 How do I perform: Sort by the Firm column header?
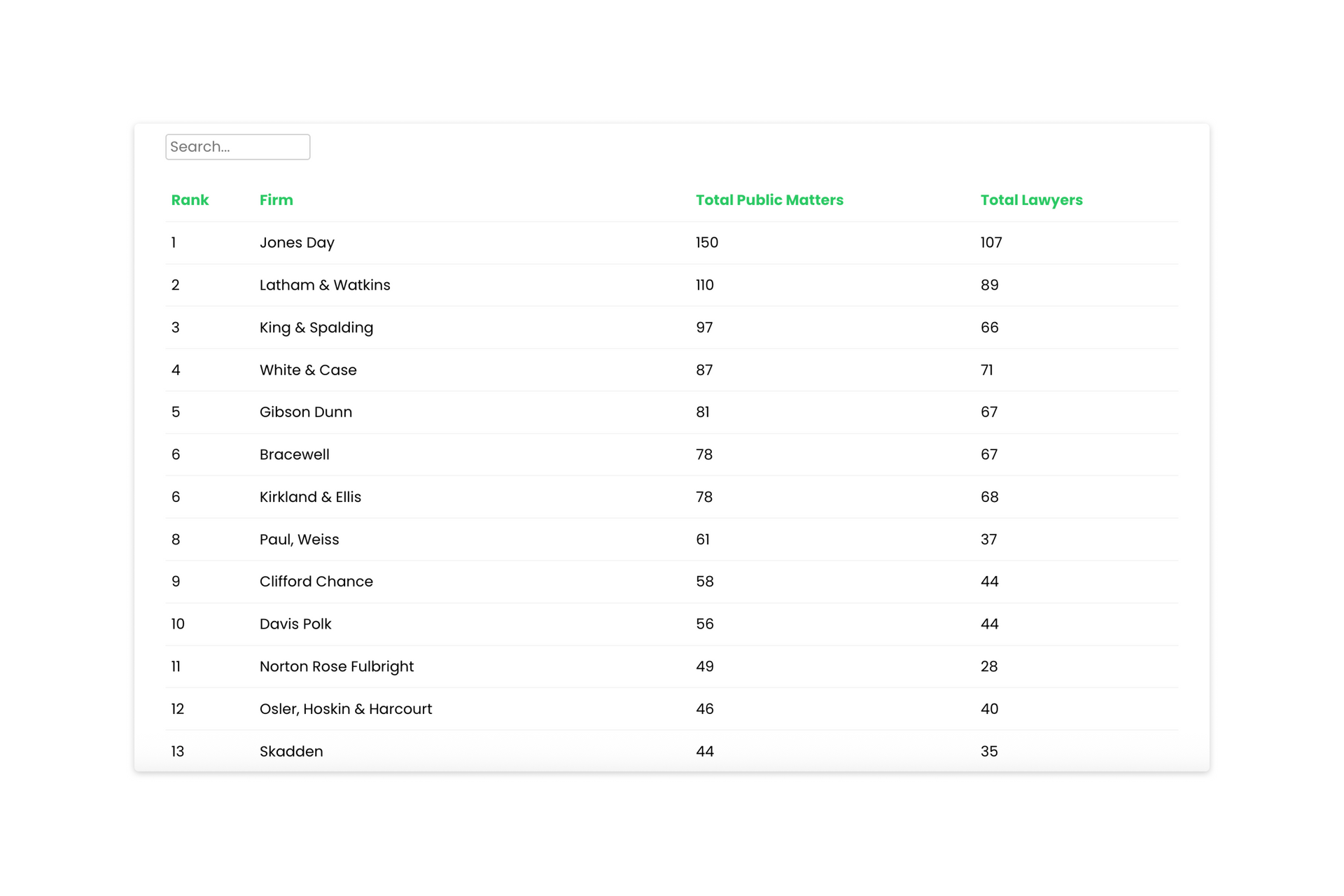pyautogui.click(x=276, y=200)
